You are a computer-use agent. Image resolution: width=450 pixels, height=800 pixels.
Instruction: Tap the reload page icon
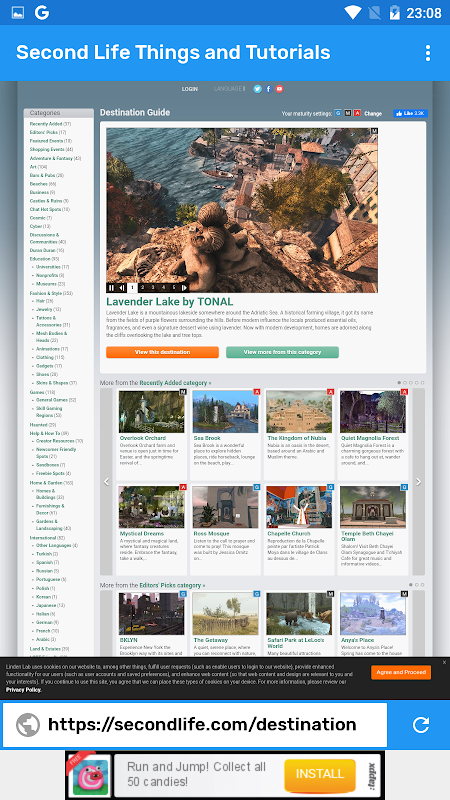point(421,724)
